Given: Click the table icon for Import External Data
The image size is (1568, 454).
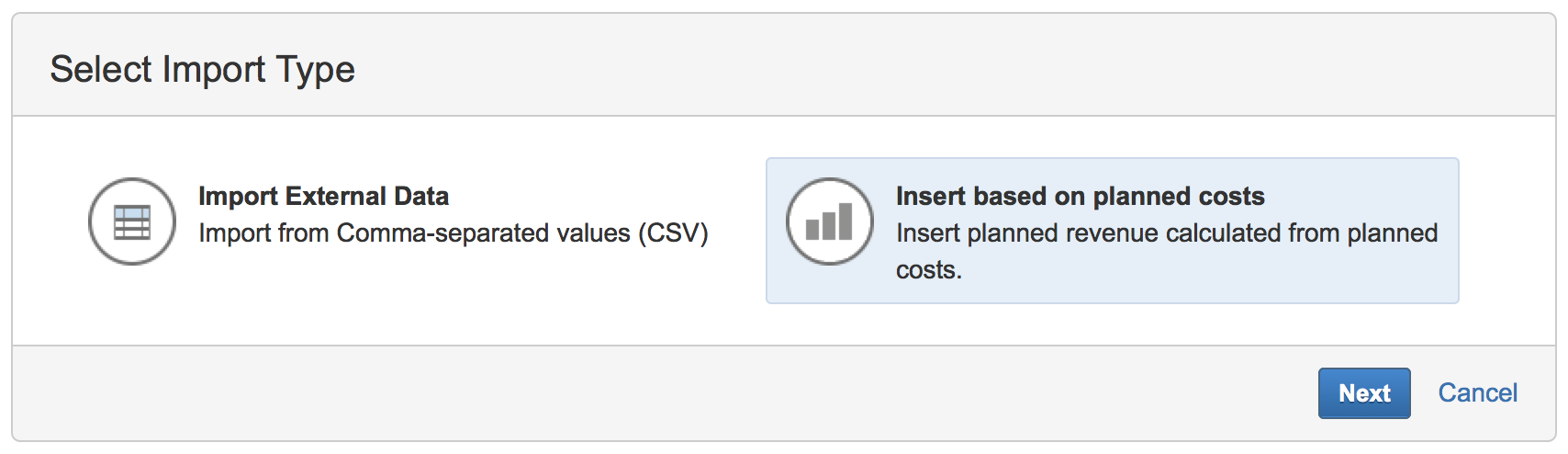Looking at the screenshot, I should [132, 221].
